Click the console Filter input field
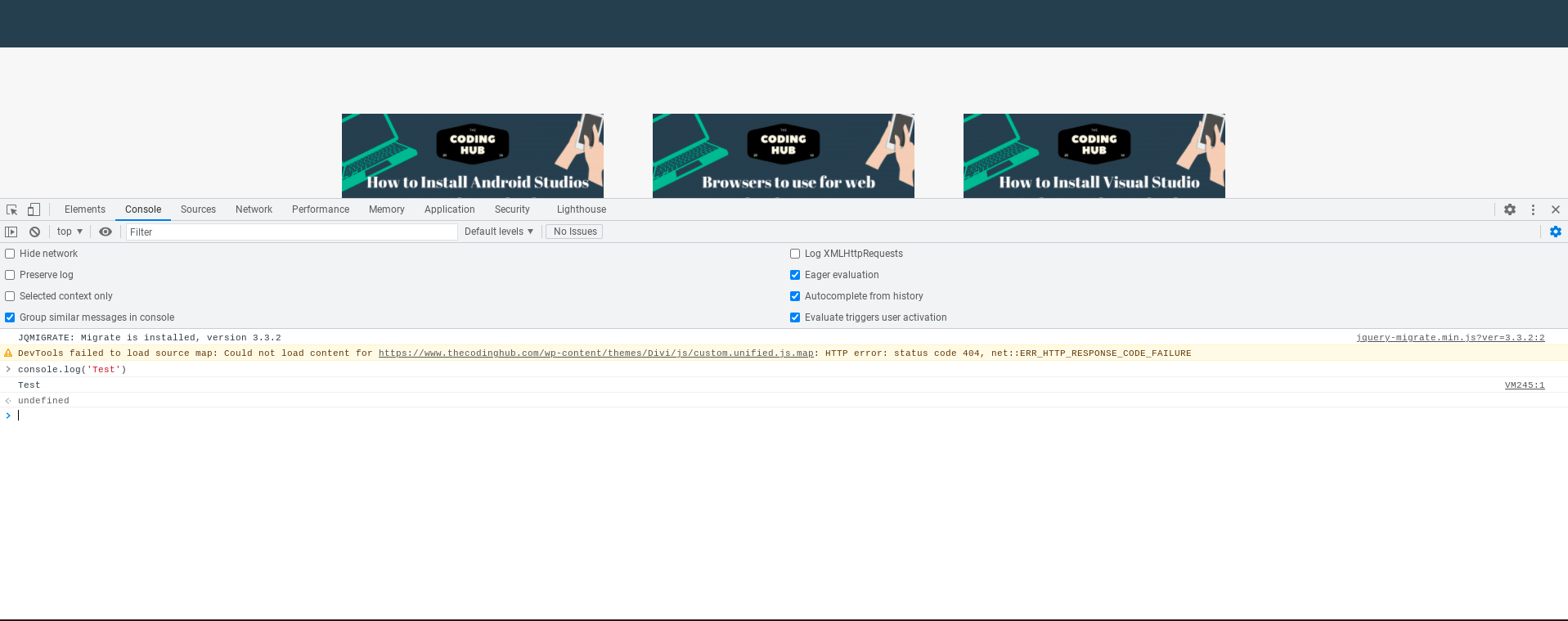 pyautogui.click(x=290, y=232)
